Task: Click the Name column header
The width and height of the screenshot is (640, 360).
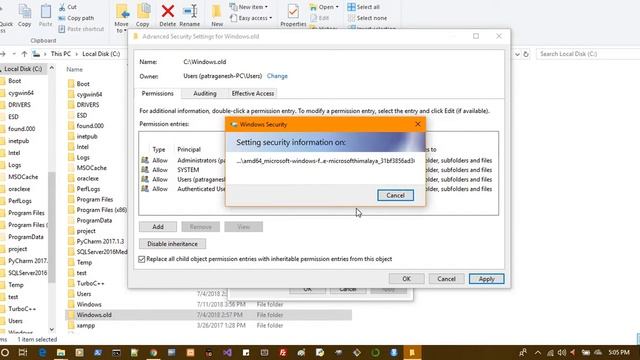Action: (75, 69)
